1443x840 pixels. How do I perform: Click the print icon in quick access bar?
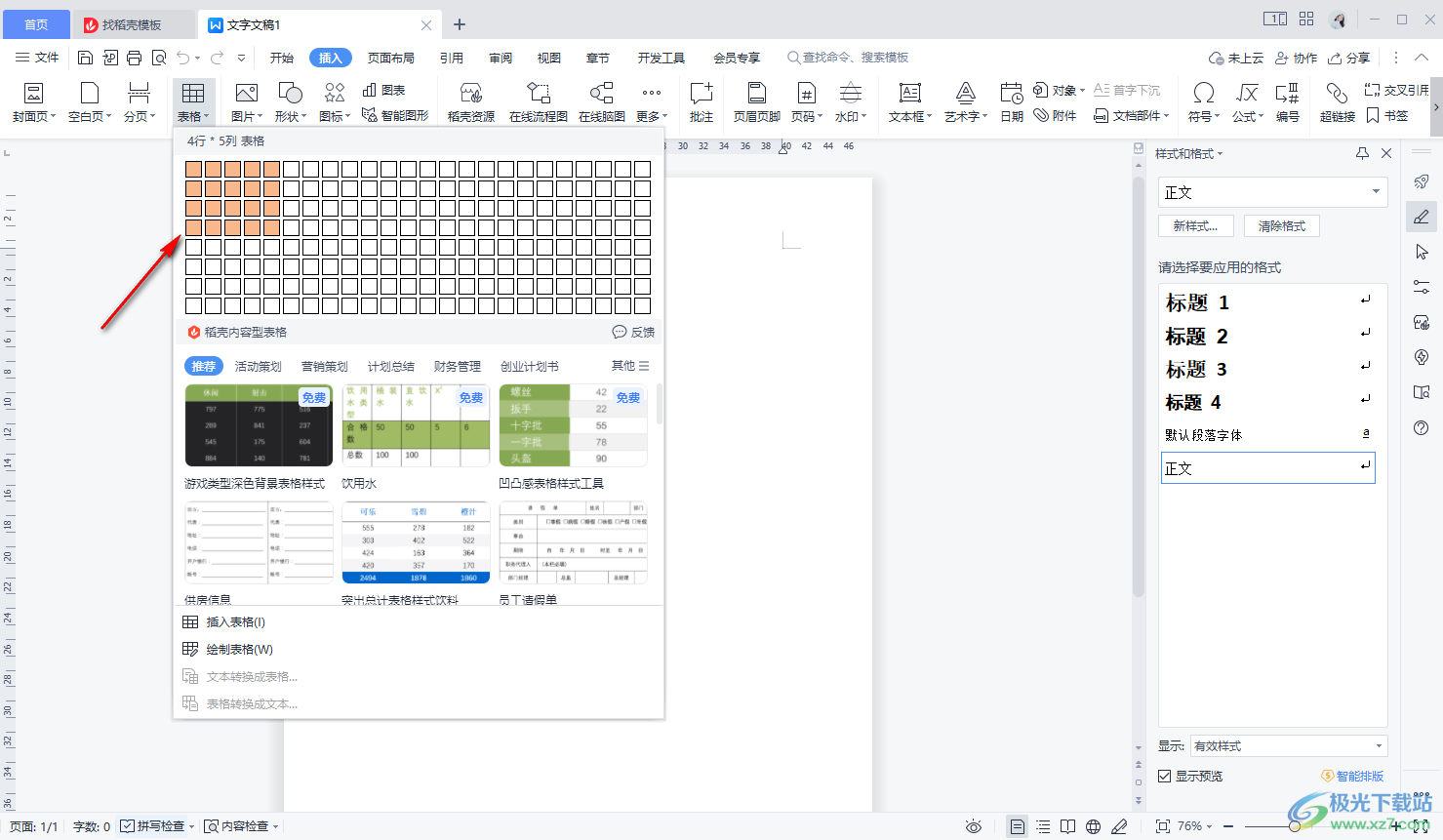134,58
